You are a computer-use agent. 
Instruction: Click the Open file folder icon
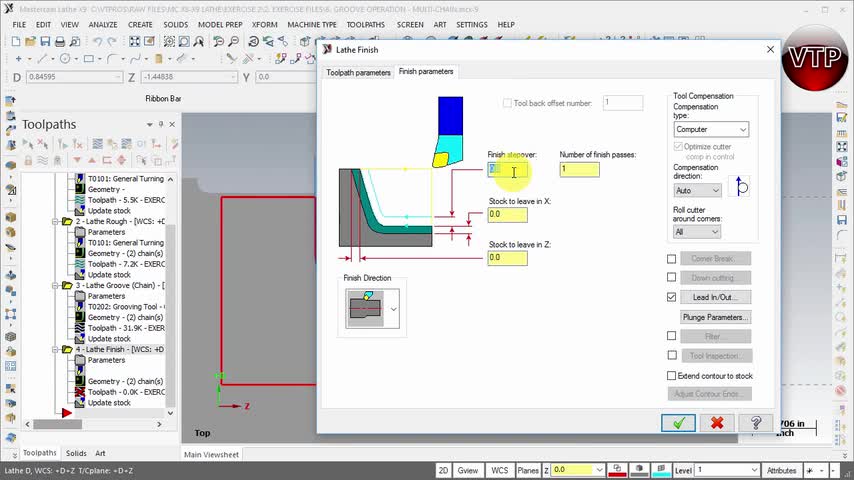pos(30,41)
